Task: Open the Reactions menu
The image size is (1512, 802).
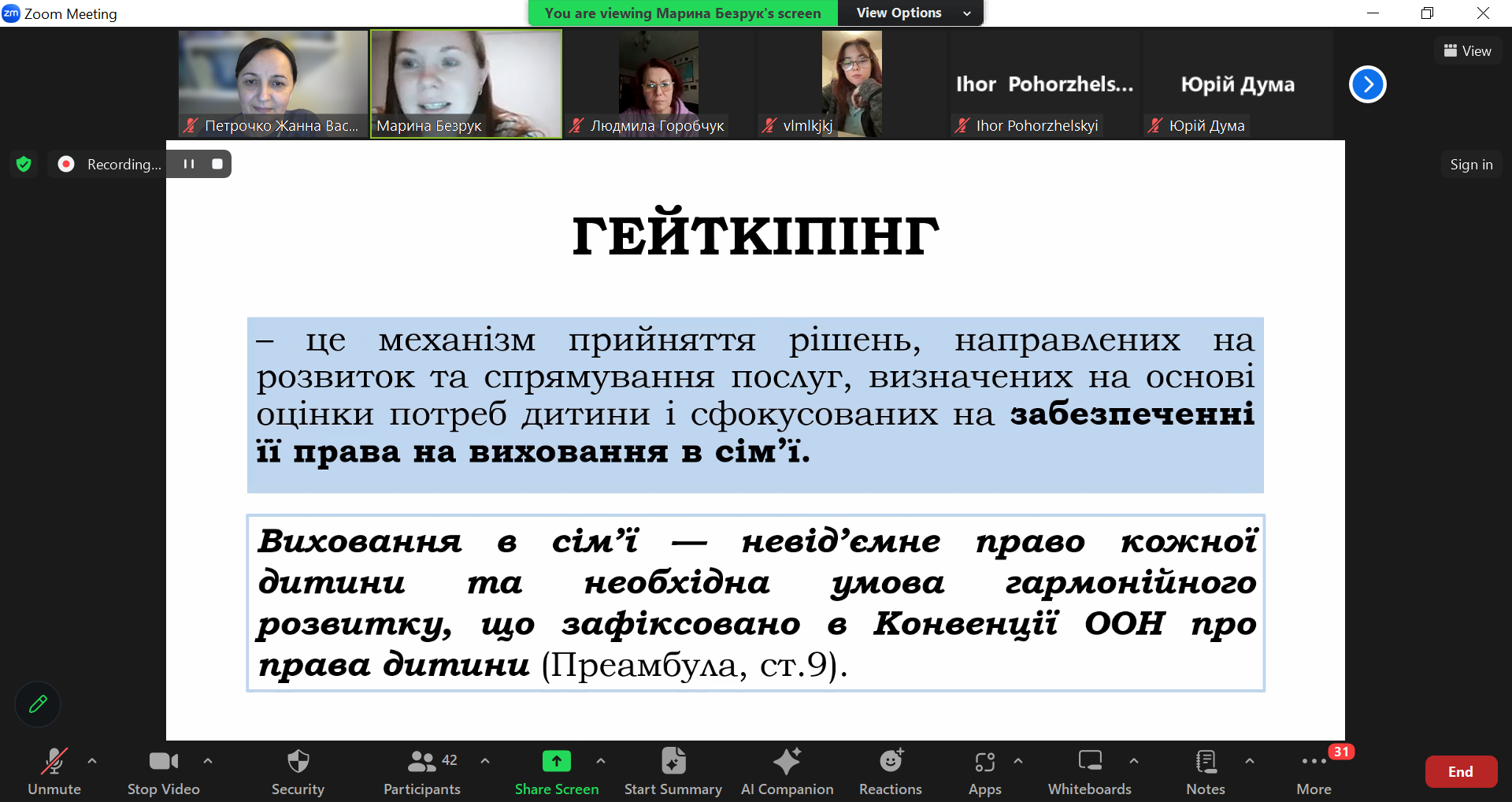Action: [890, 771]
